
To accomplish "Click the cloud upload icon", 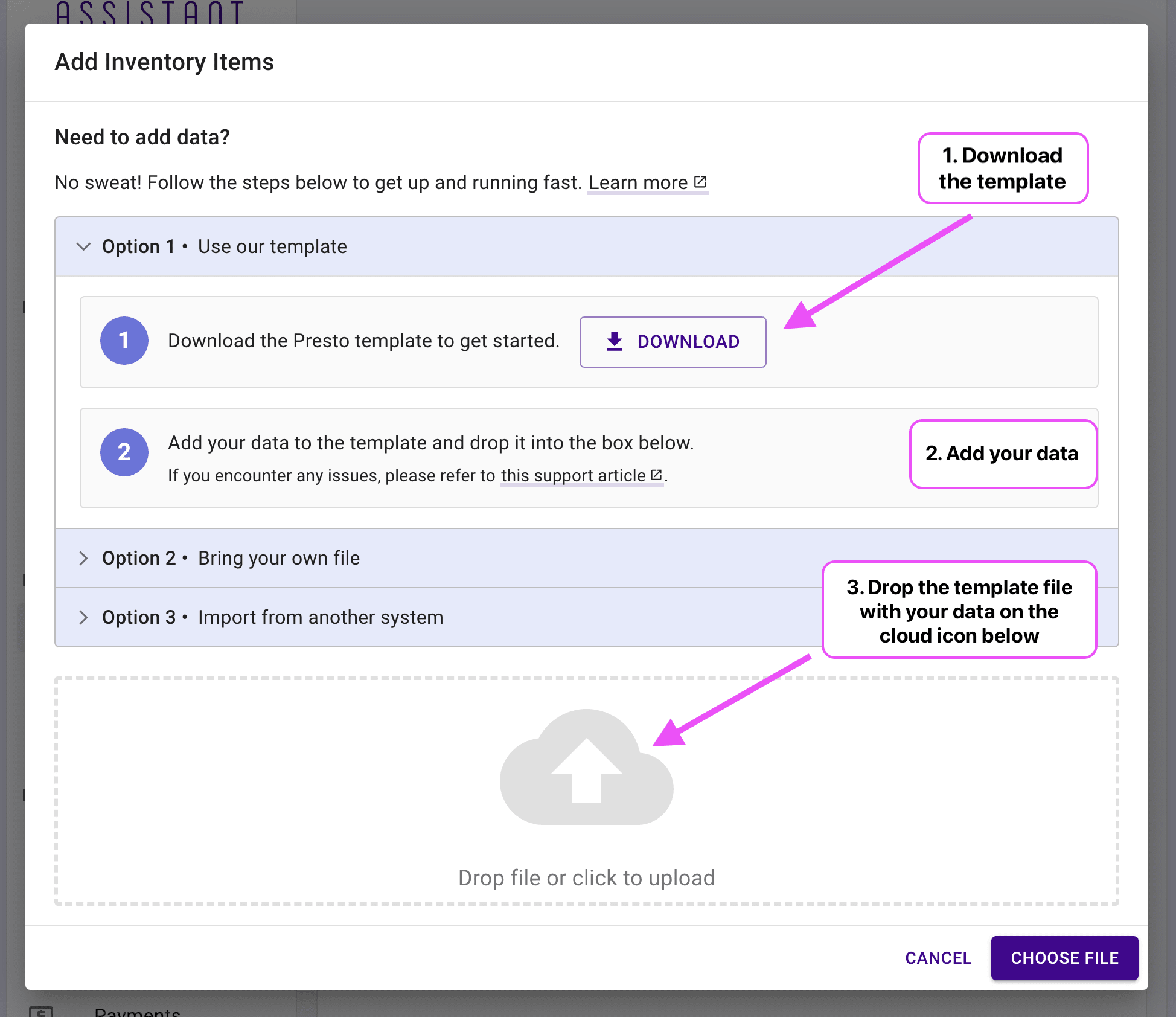I will click(x=586, y=767).
